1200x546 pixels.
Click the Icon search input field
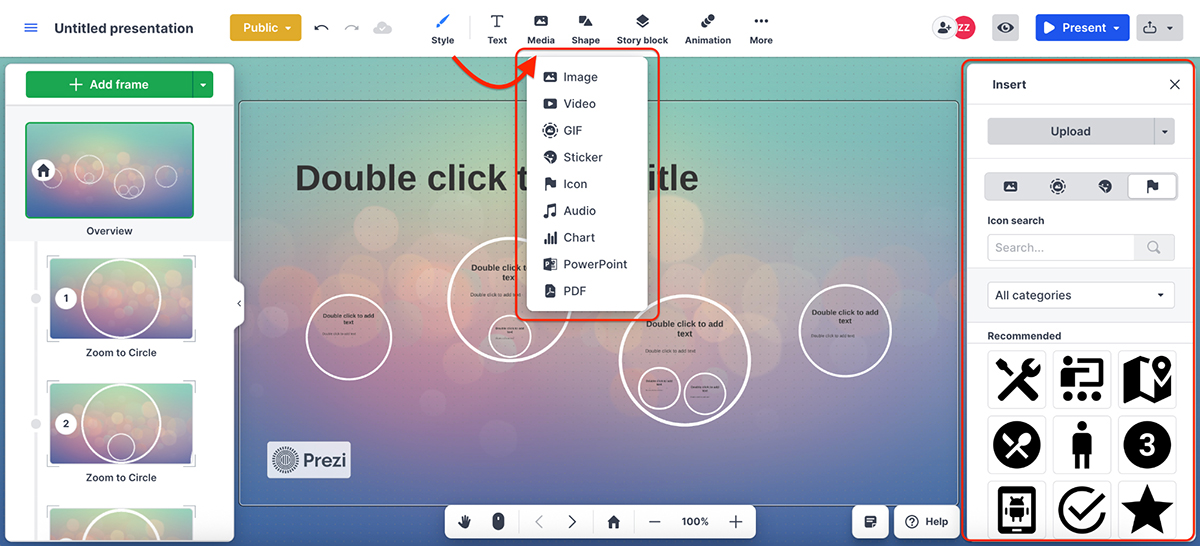[1060, 247]
